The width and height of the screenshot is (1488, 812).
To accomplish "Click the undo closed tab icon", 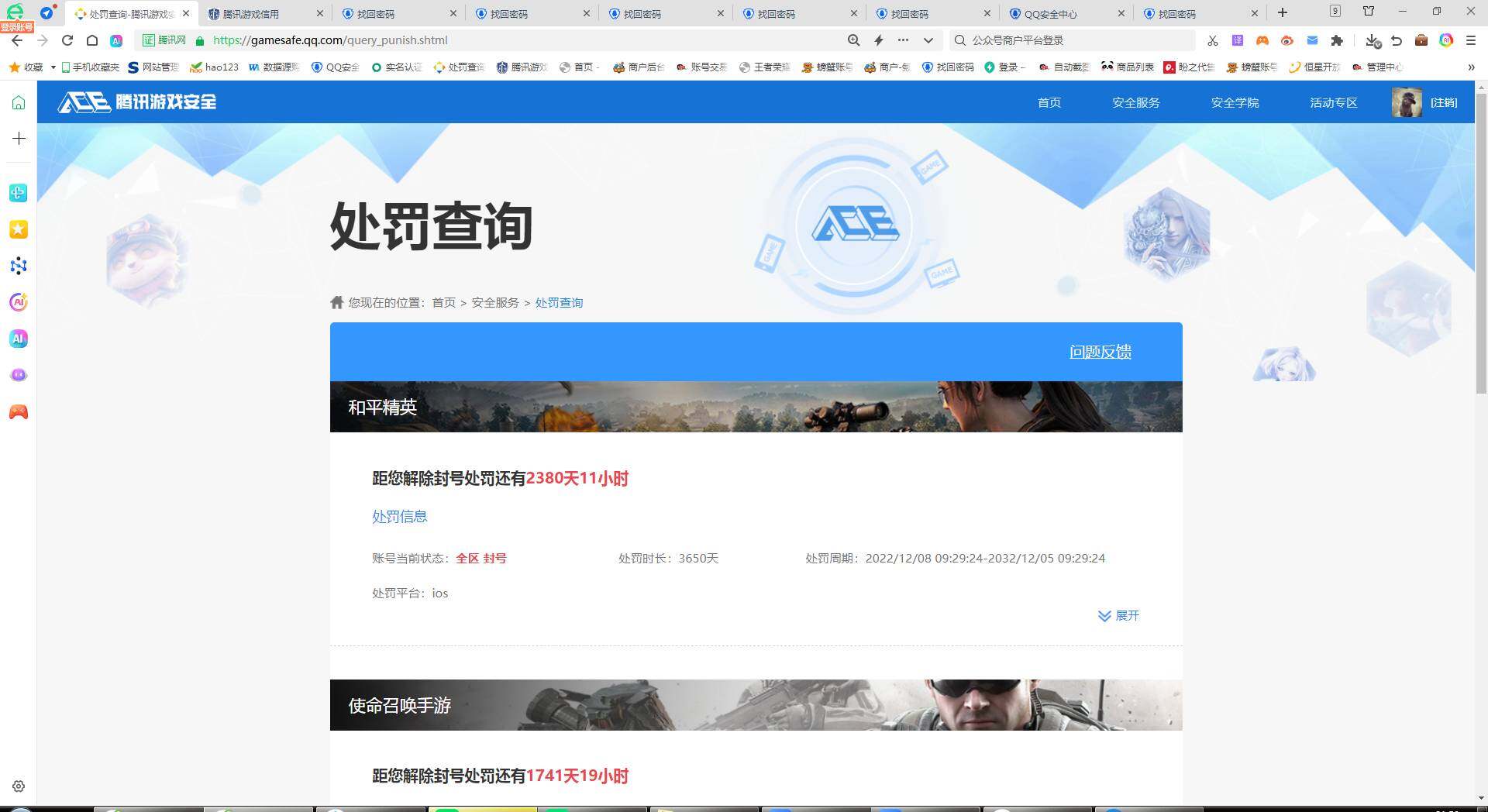I will click(1397, 40).
